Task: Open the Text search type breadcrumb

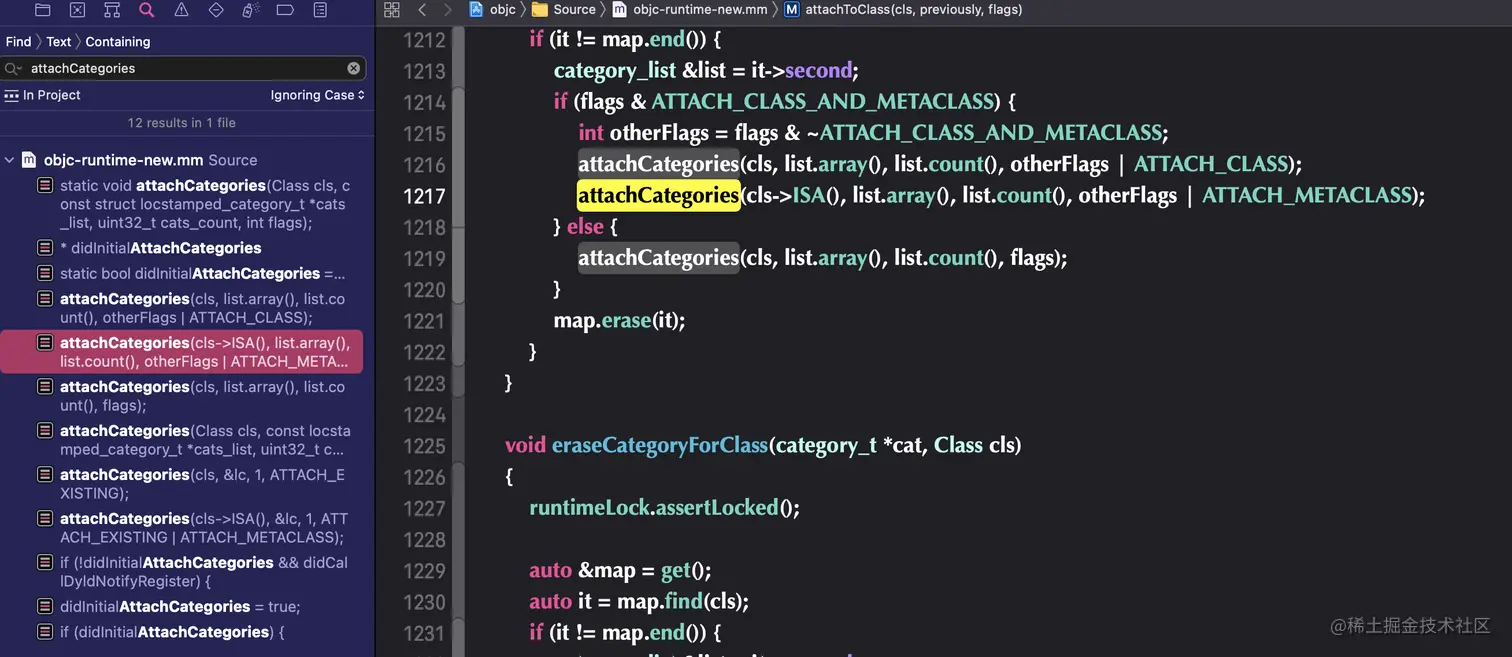Action: [x=59, y=42]
